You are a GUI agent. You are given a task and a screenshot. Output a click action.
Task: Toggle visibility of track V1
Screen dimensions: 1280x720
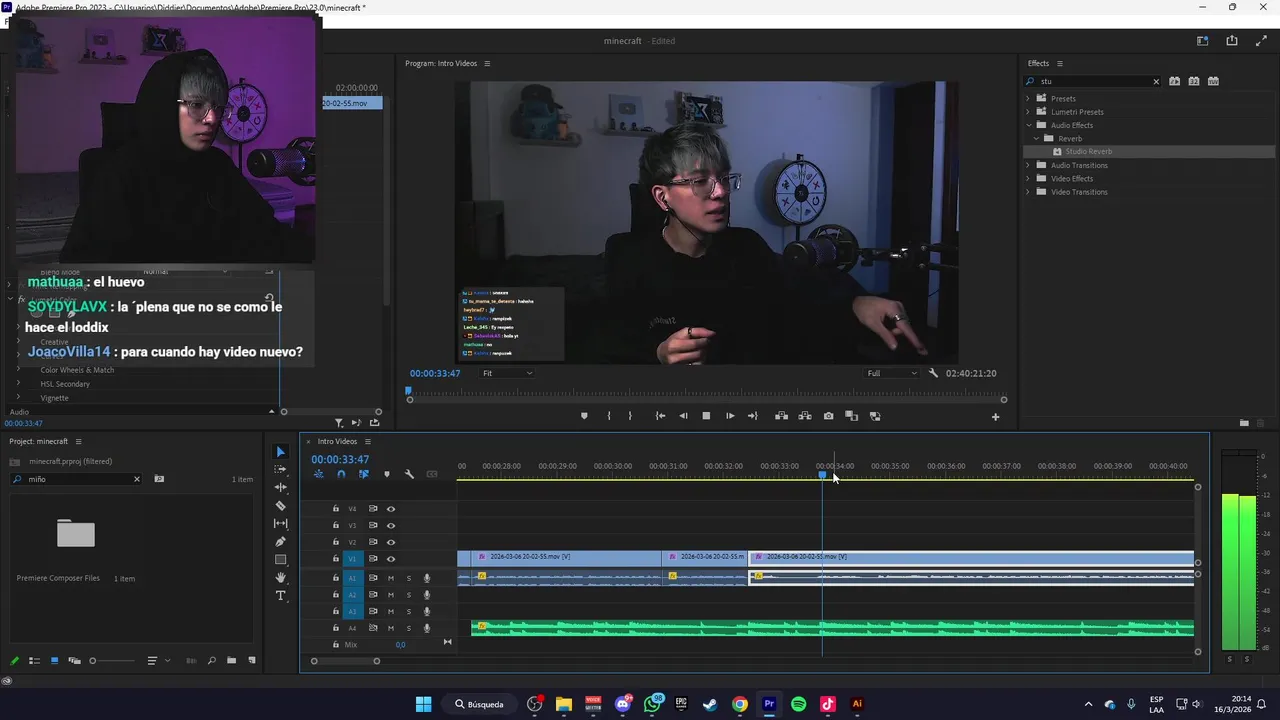click(391, 559)
